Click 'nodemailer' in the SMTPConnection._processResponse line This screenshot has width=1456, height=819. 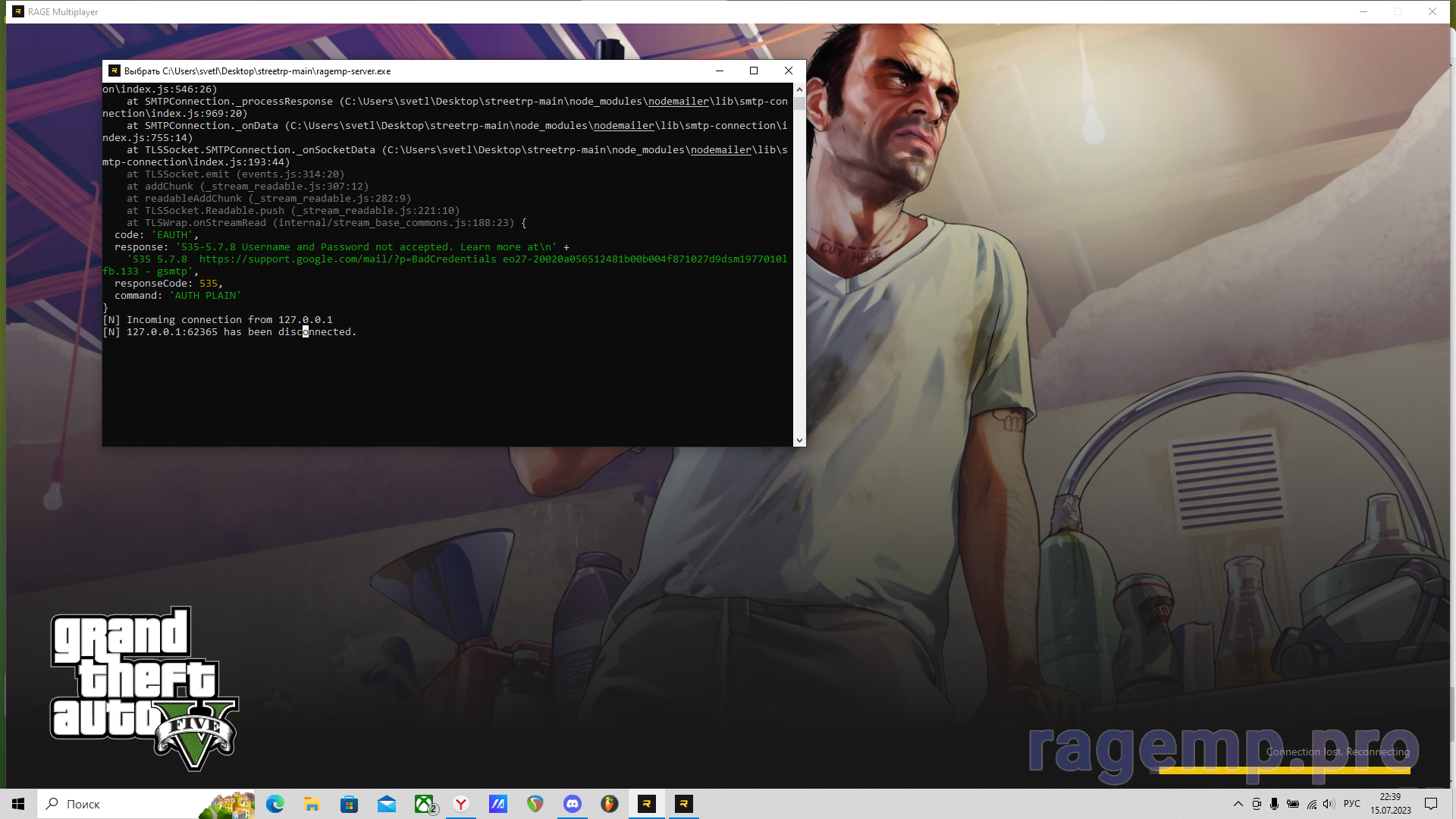click(679, 102)
